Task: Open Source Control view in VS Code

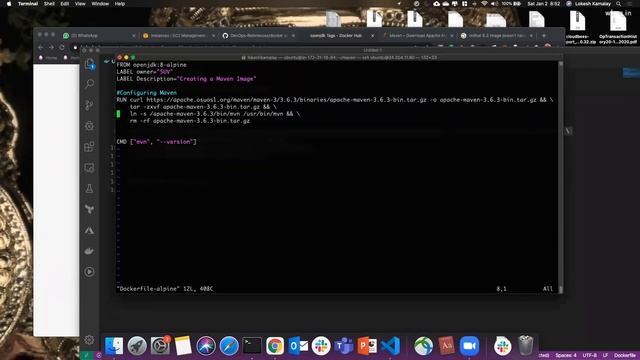Action: pyautogui.click(x=89, y=105)
